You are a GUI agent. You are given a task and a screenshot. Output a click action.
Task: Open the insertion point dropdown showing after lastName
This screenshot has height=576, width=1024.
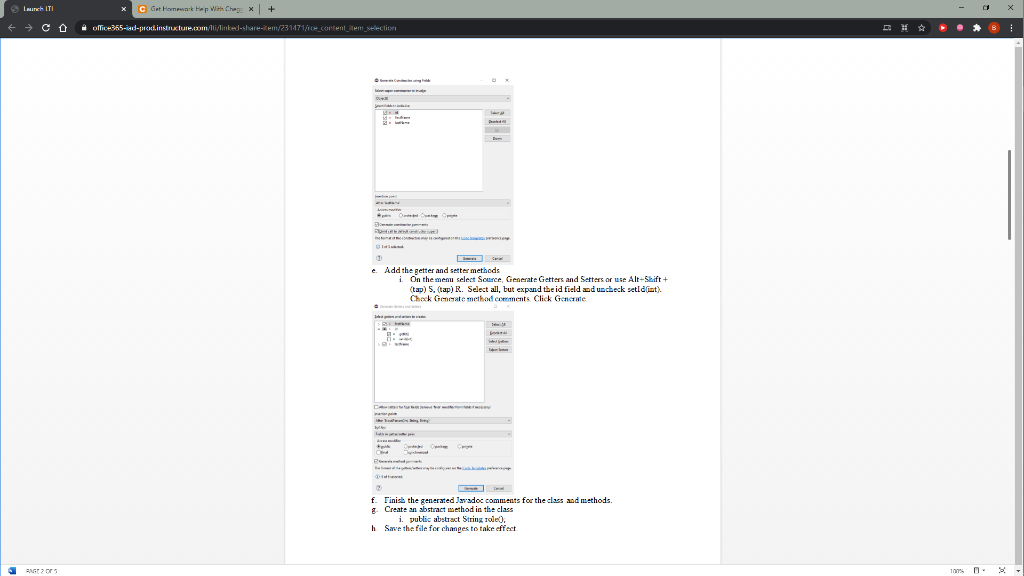coord(443,205)
